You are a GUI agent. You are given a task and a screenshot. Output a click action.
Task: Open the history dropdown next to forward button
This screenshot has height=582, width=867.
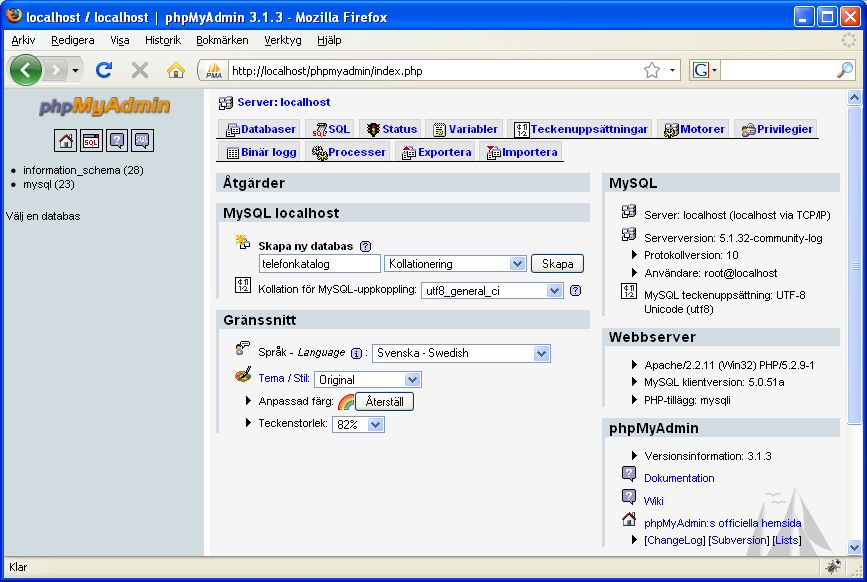pyautogui.click(x=76, y=71)
